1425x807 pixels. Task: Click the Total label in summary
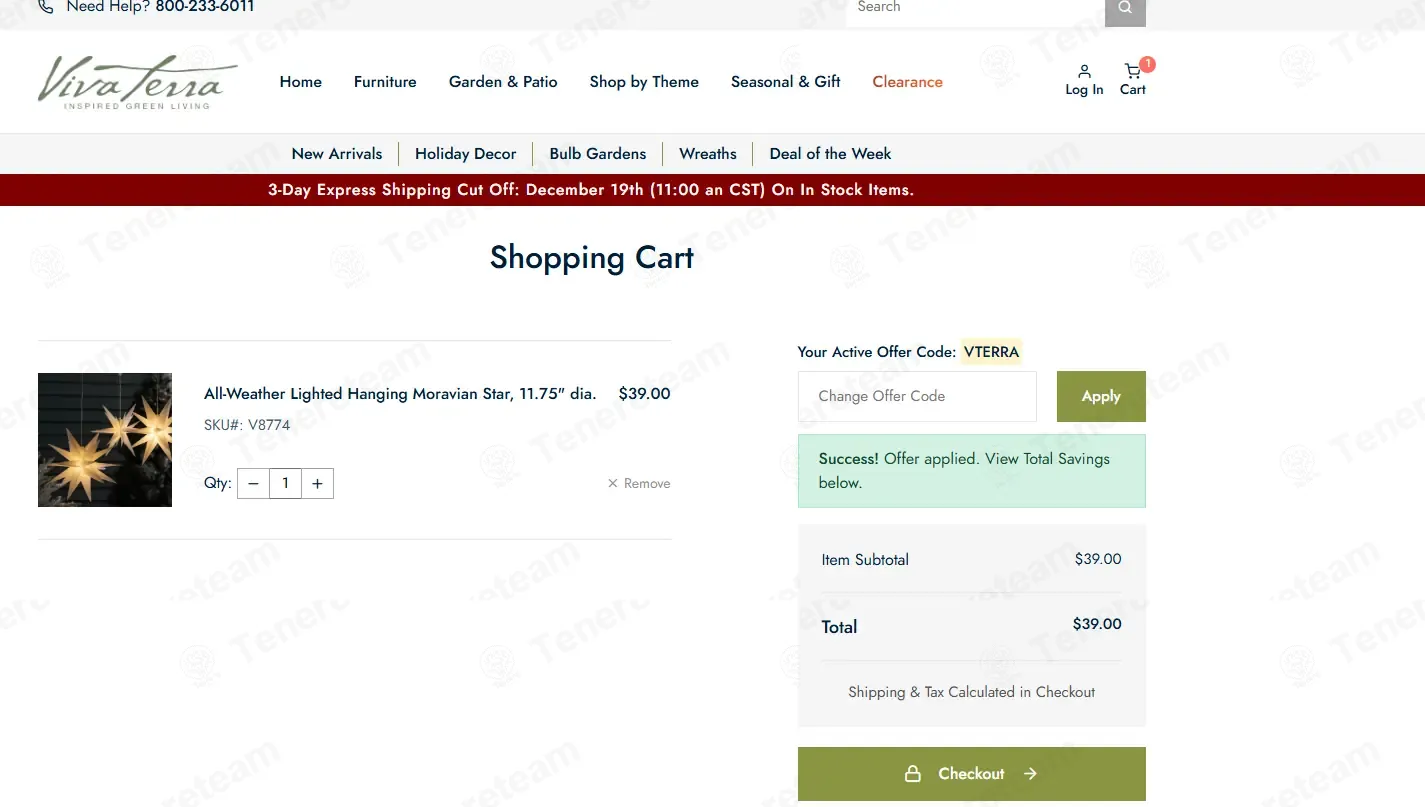(839, 627)
